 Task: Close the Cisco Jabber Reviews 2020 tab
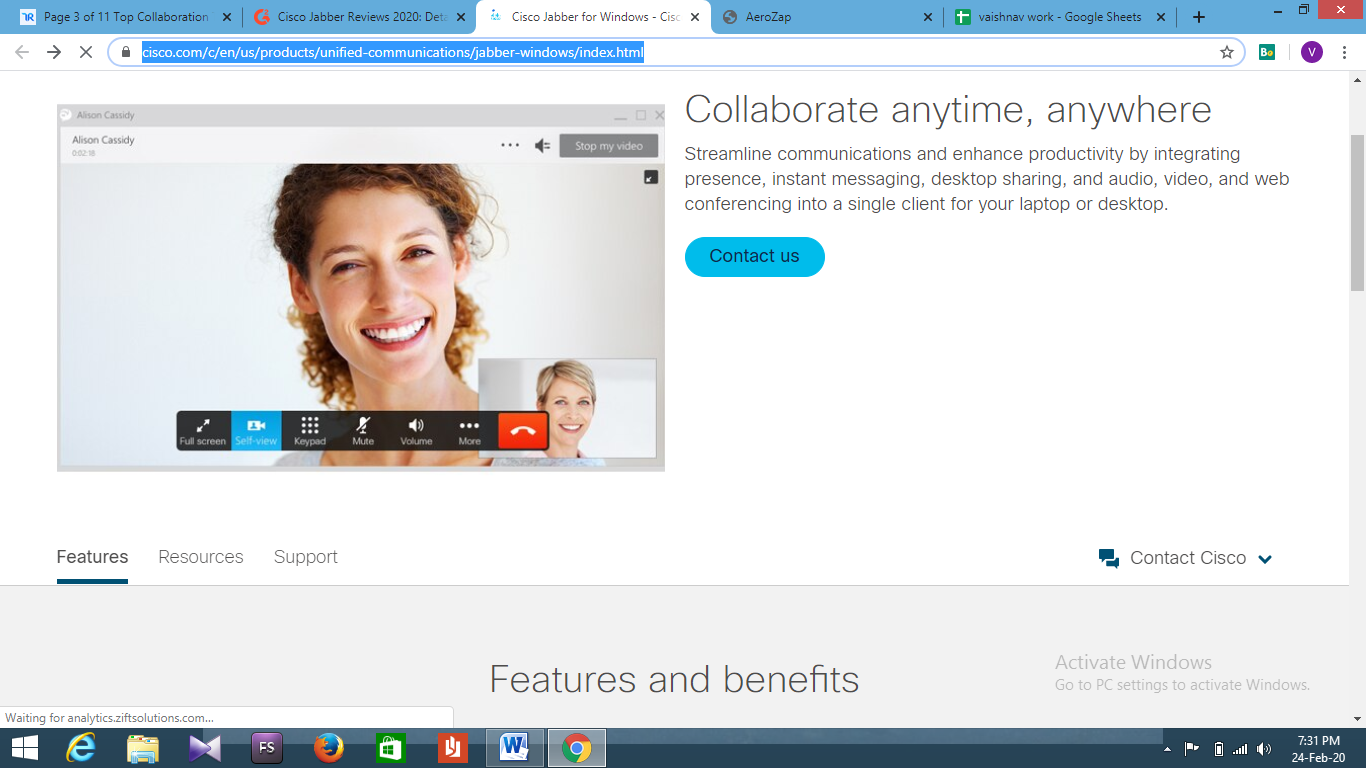(462, 17)
